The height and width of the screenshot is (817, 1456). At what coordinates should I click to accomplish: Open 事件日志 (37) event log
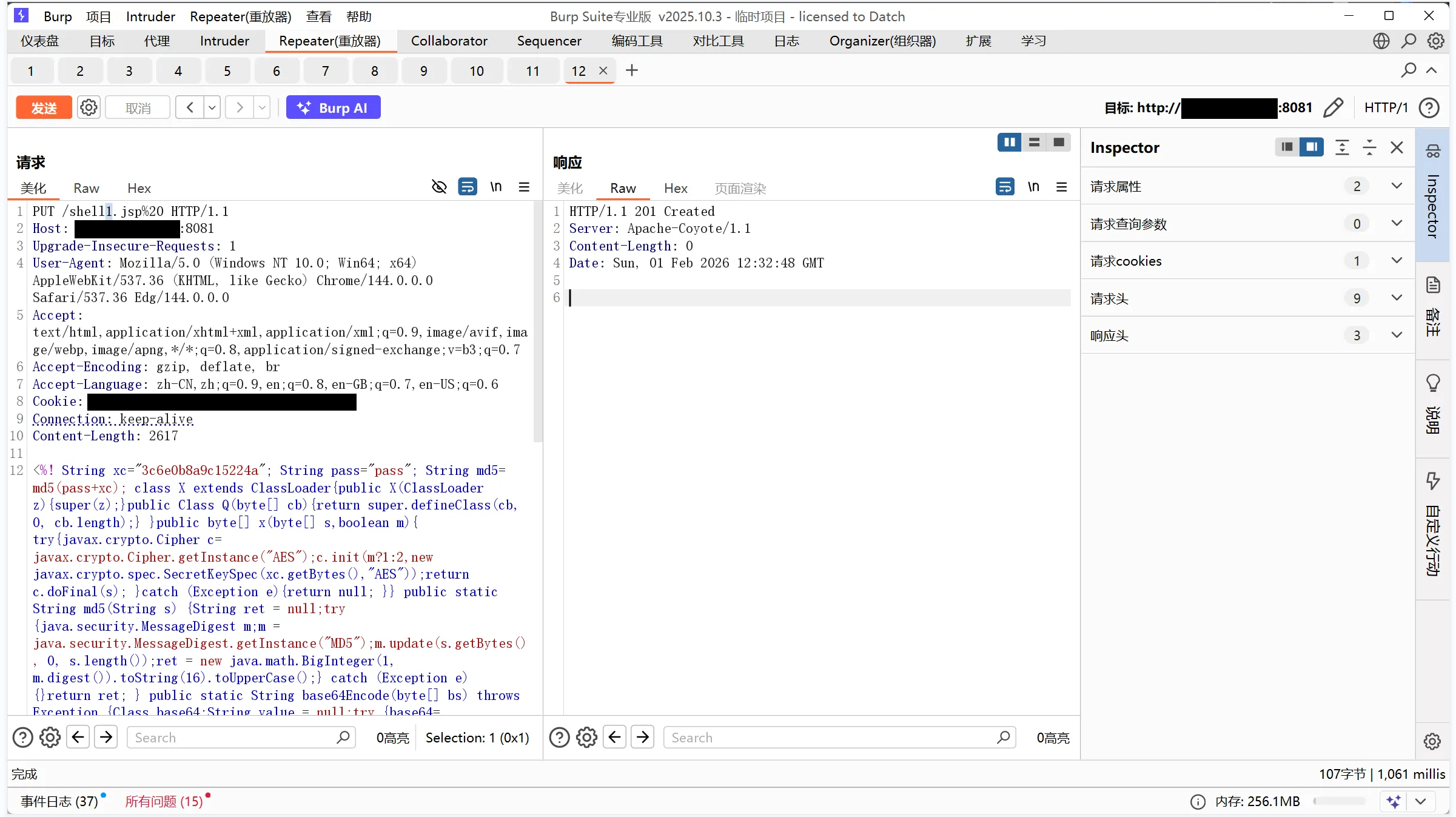(x=59, y=802)
